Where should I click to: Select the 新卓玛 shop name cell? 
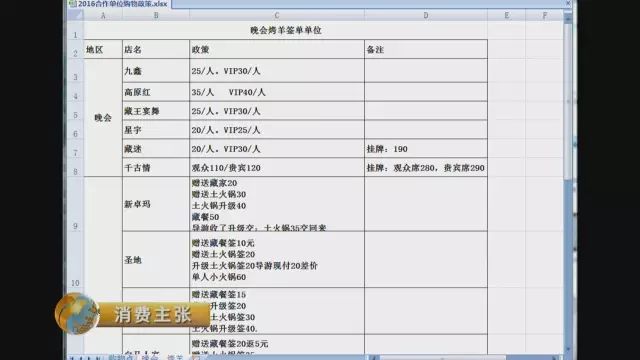tap(156, 204)
